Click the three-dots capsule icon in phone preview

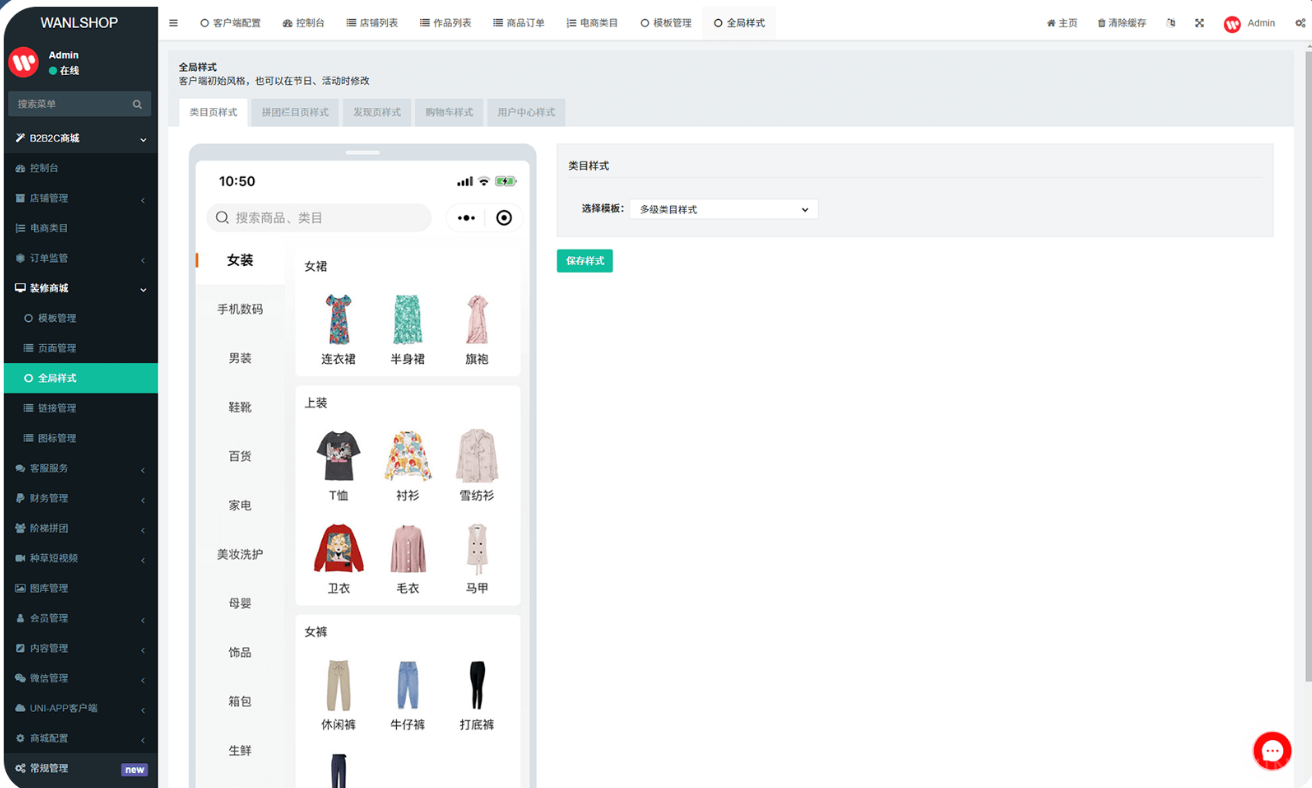[466, 218]
